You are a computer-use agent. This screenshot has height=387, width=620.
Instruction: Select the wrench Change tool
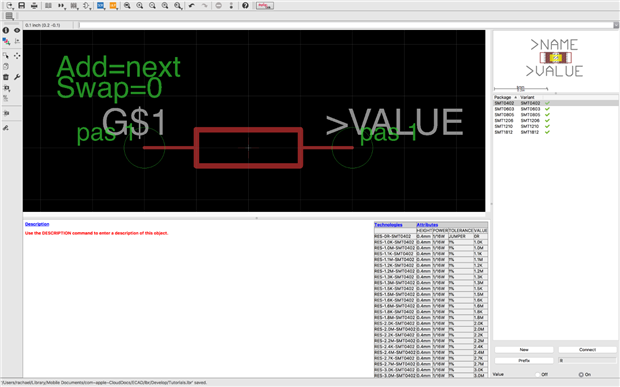click(17, 77)
